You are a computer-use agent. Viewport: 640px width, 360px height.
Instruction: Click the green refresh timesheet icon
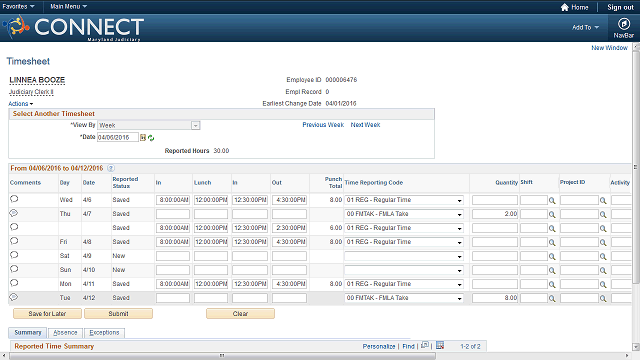[151, 138]
